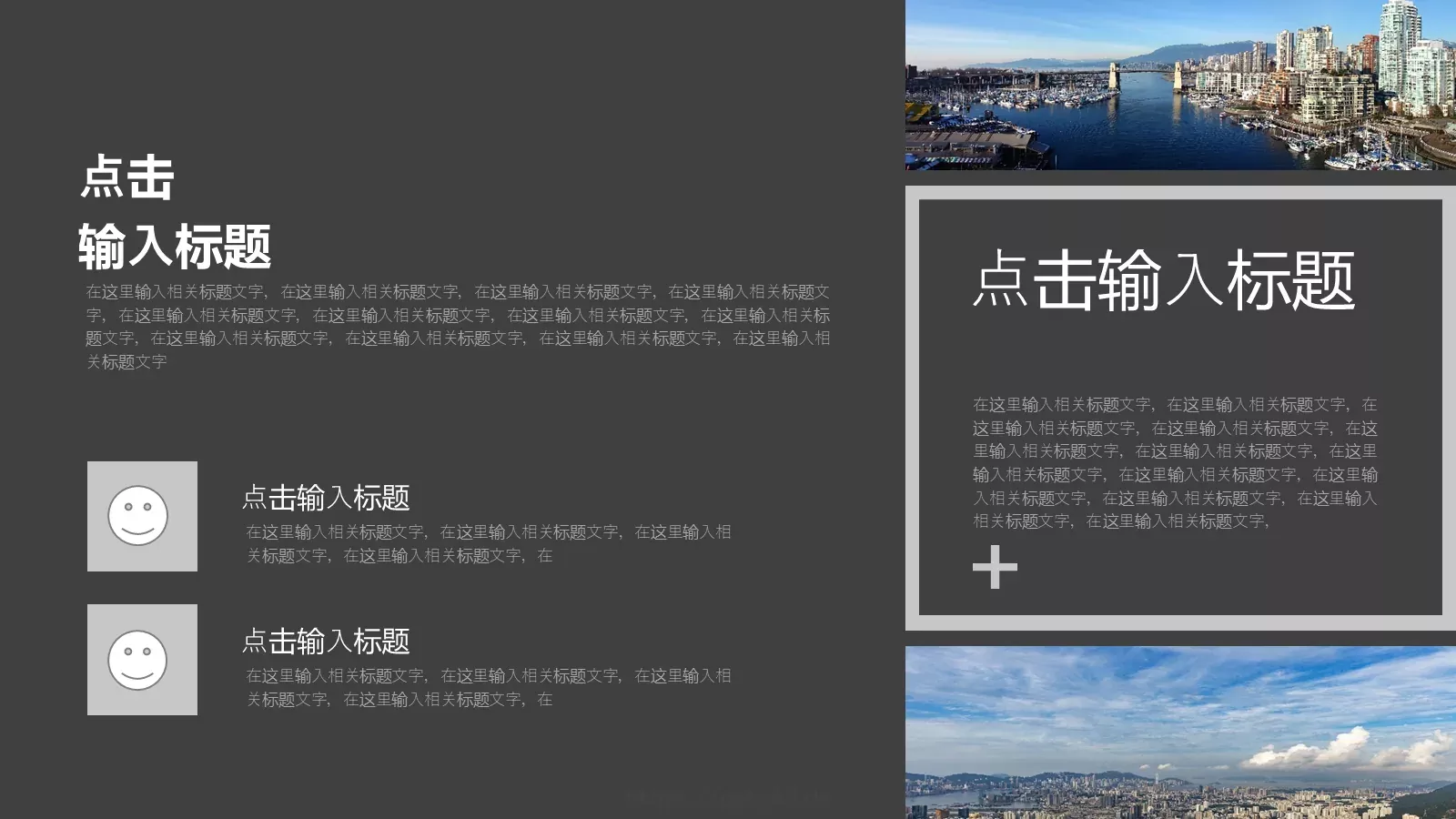Select the body paragraph inside gray-framed box
This screenshot has height=819, width=1456.
tap(1175, 462)
